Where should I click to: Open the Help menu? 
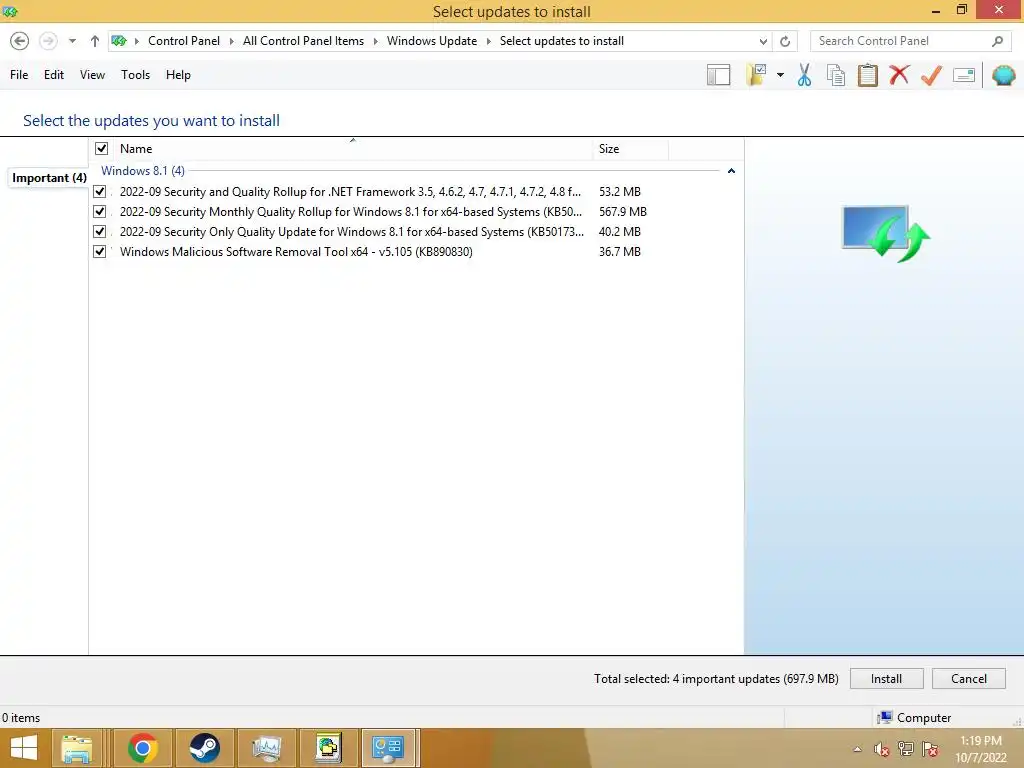pyautogui.click(x=178, y=75)
